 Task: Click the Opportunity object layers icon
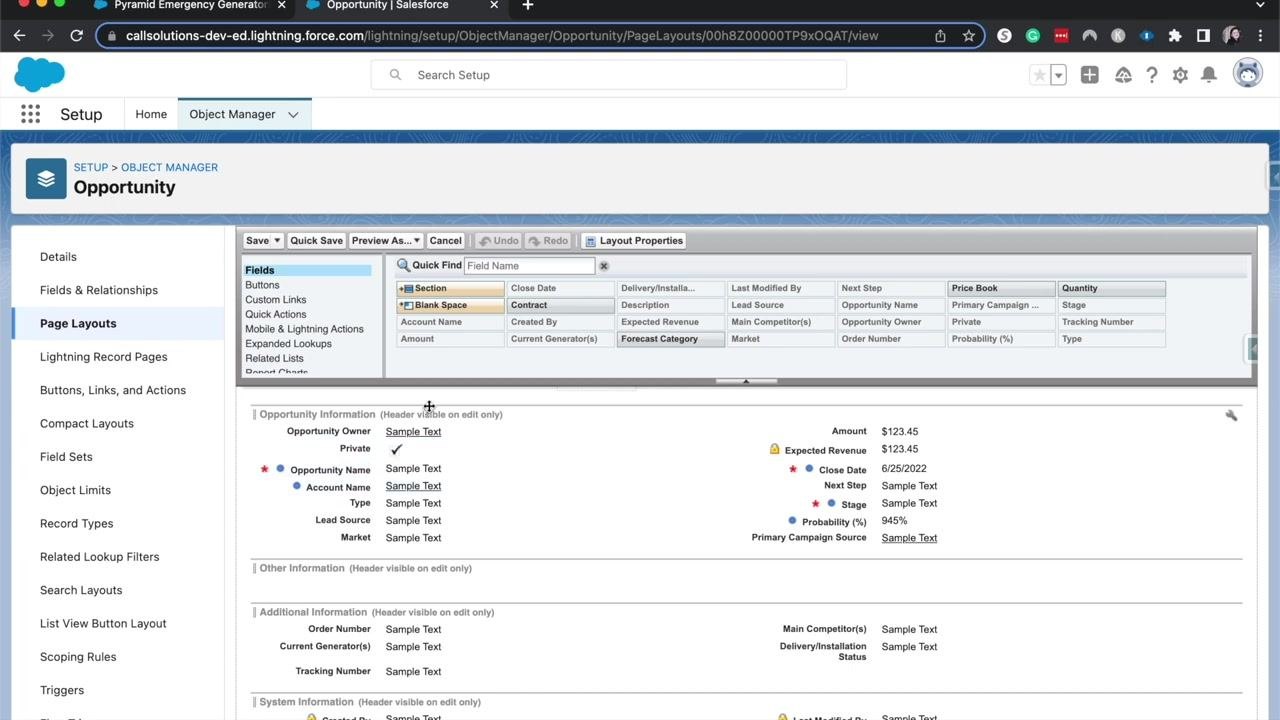click(x=46, y=178)
